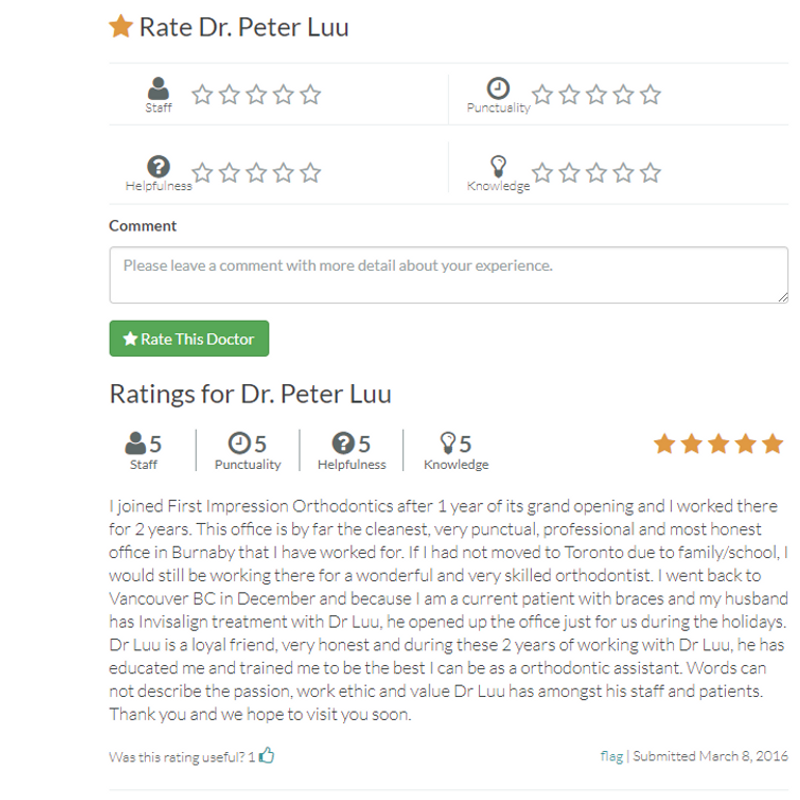The image size is (800, 800).
Task: Click the thumbs-up useful icon
Action: pos(266,755)
